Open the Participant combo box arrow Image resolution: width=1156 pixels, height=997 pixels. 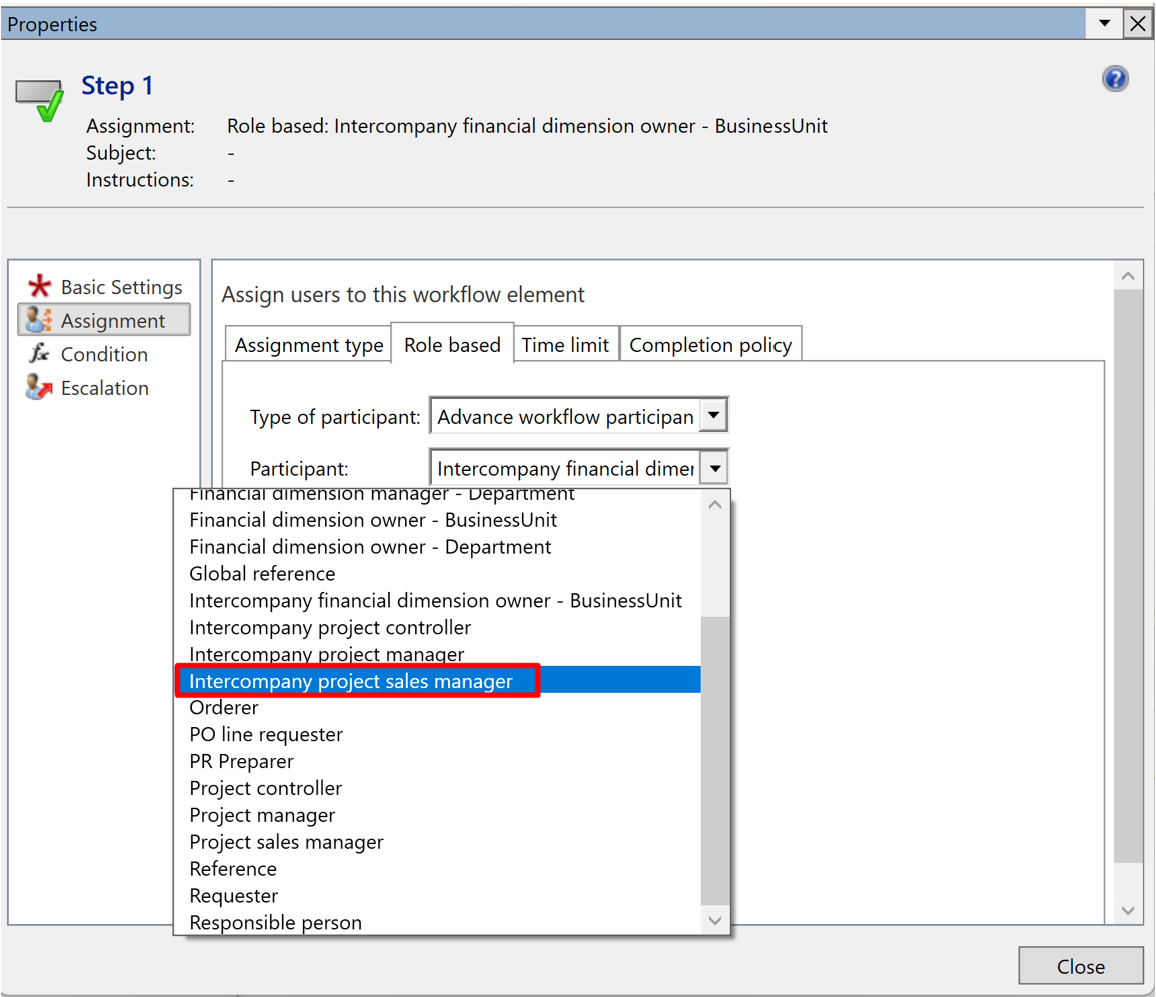click(x=714, y=468)
